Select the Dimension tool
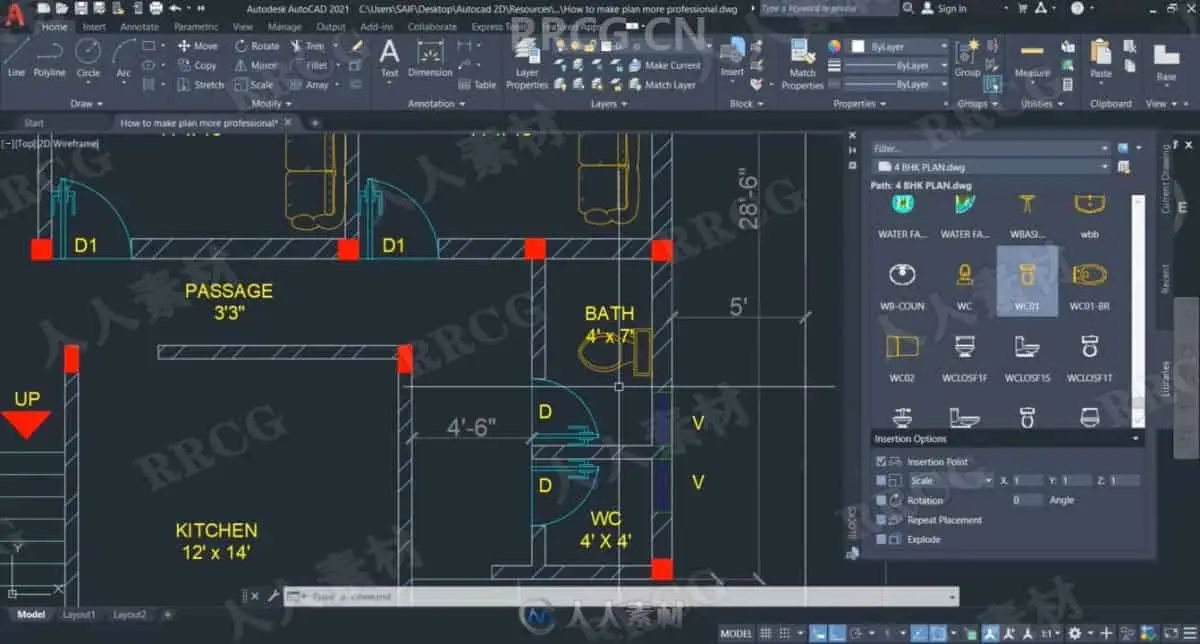 tap(430, 59)
